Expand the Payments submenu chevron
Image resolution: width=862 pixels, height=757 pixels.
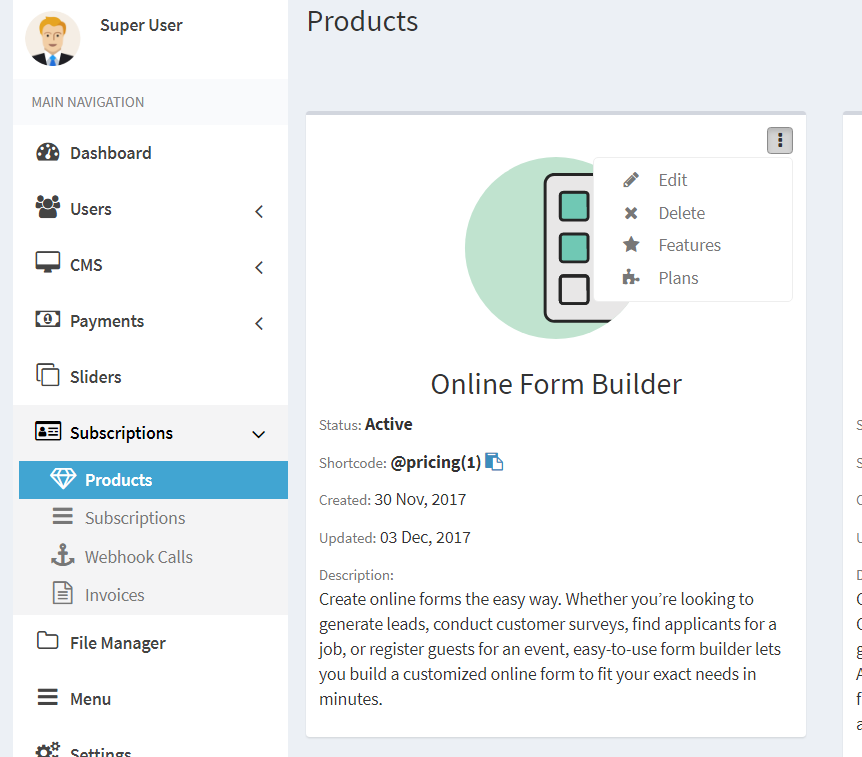click(x=259, y=324)
